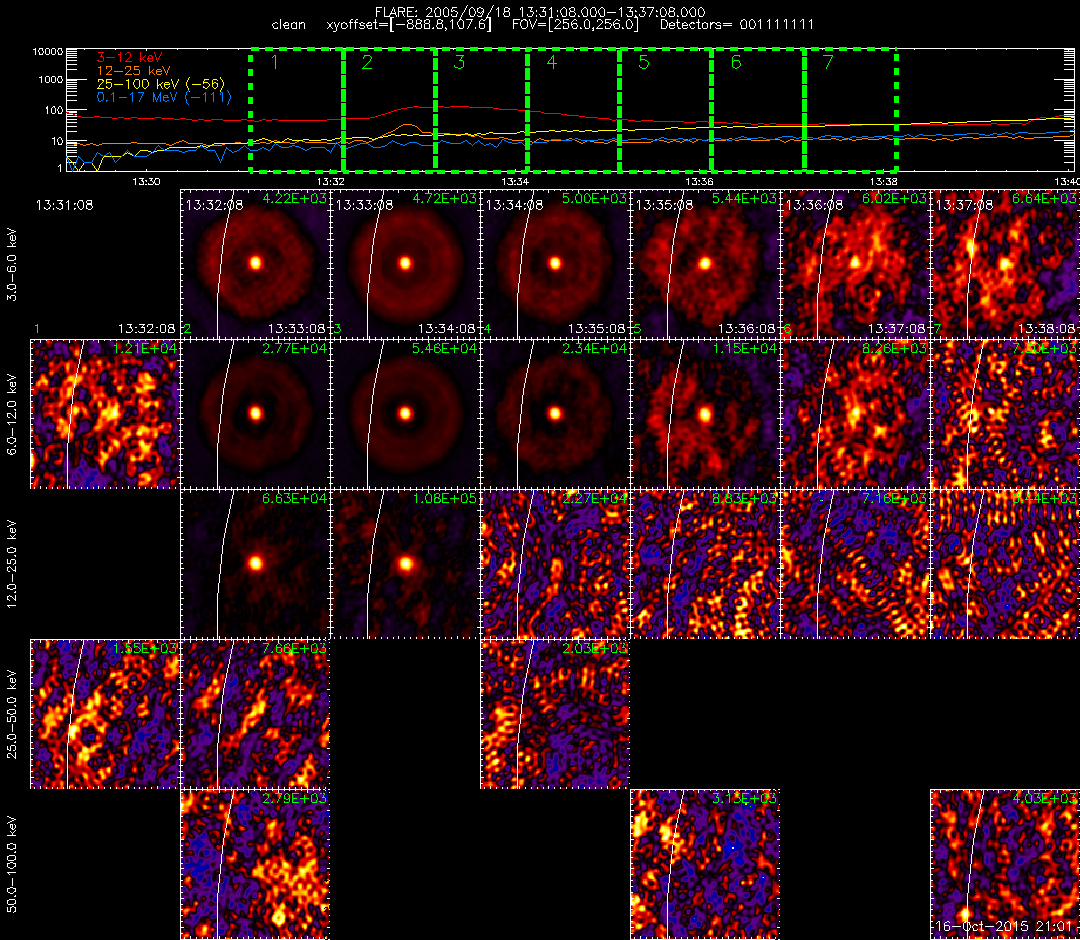Select the 12-25 keV image with peak 7.16E+03

tap(855, 564)
